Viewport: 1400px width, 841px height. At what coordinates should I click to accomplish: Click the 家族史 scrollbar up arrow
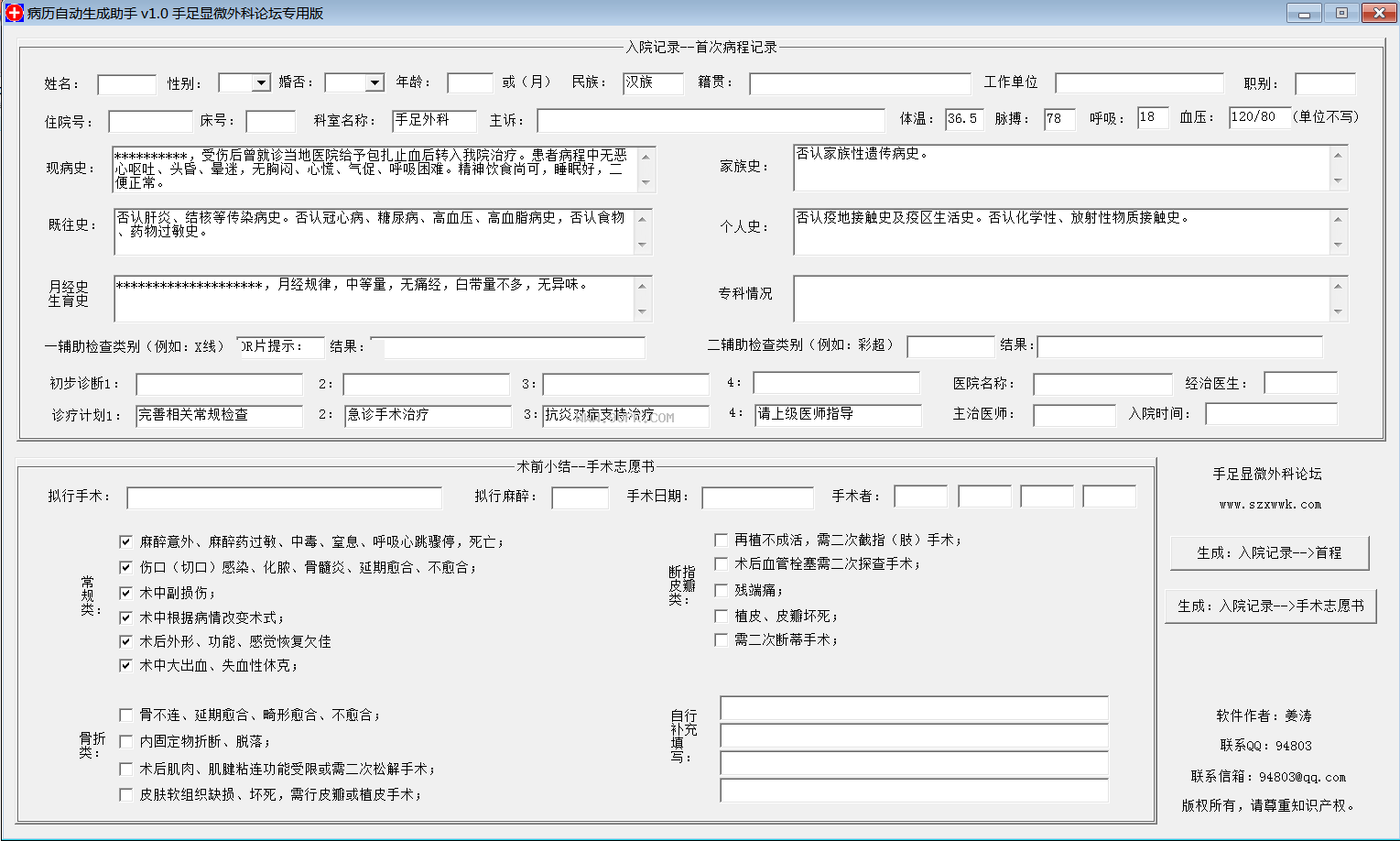[x=1339, y=154]
